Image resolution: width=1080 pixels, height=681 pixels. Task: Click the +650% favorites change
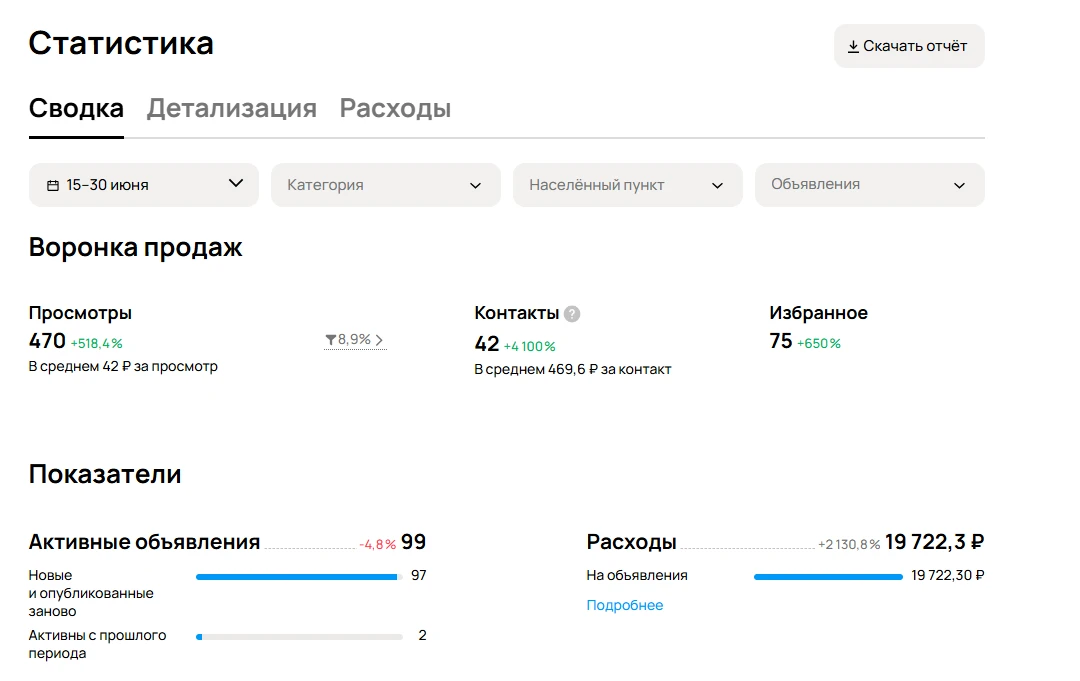tap(819, 343)
